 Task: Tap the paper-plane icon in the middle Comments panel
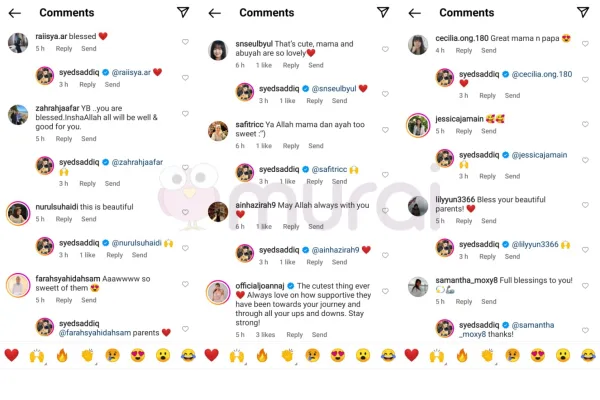click(x=383, y=12)
